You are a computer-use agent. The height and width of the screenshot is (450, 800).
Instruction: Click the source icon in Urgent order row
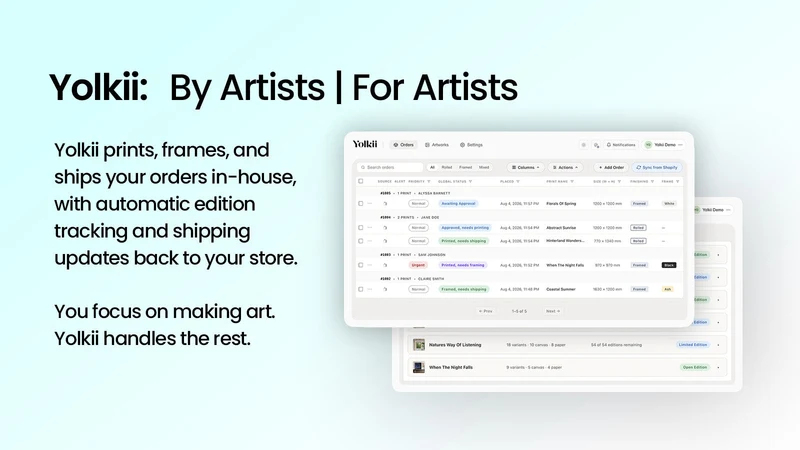(385, 265)
